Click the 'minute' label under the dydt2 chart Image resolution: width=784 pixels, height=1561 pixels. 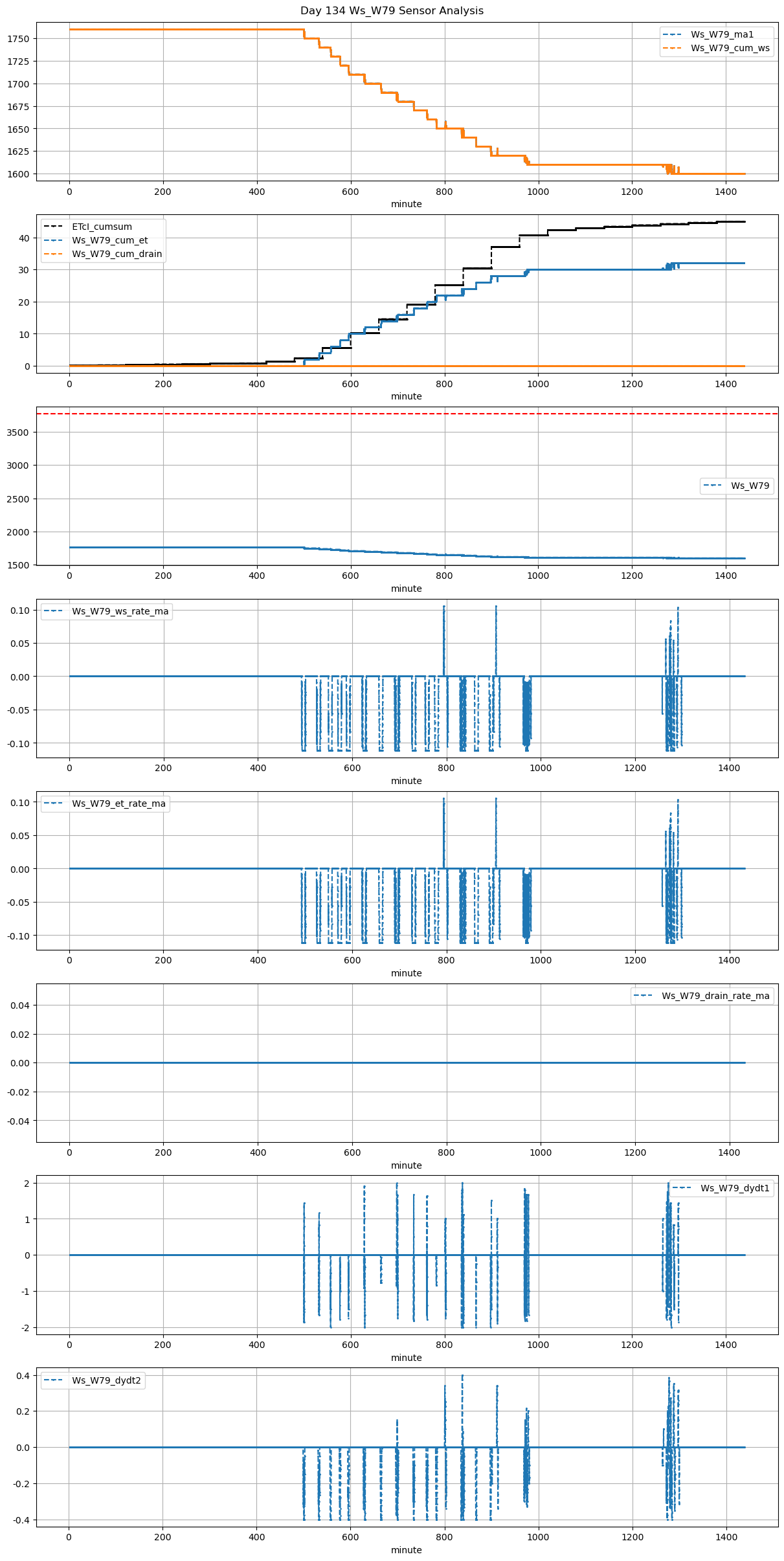[406, 1550]
